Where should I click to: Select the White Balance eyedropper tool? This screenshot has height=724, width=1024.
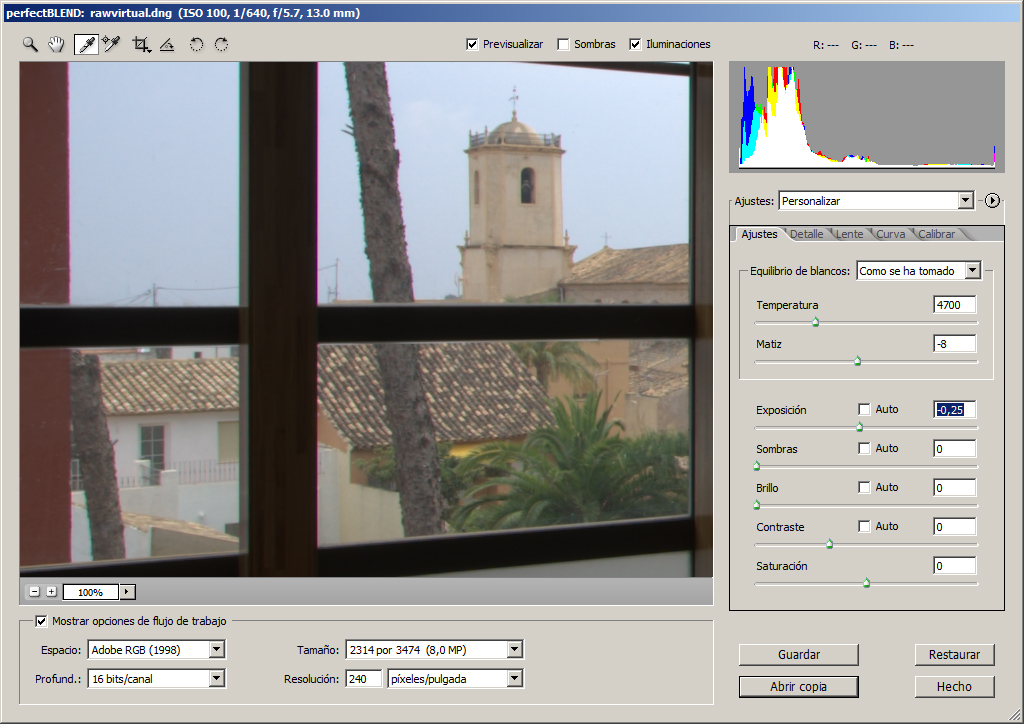pyautogui.click(x=86, y=44)
